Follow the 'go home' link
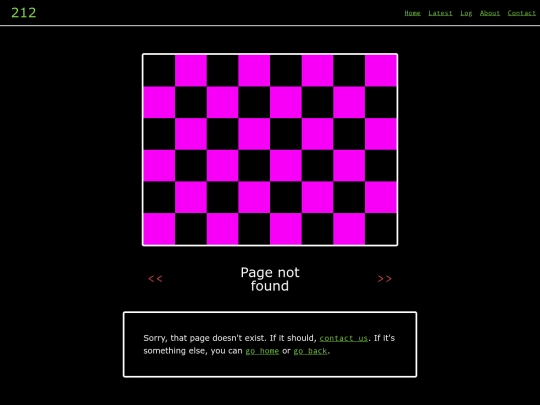The height and width of the screenshot is (405, 540). pyautogui.click(x=262, y=351)
